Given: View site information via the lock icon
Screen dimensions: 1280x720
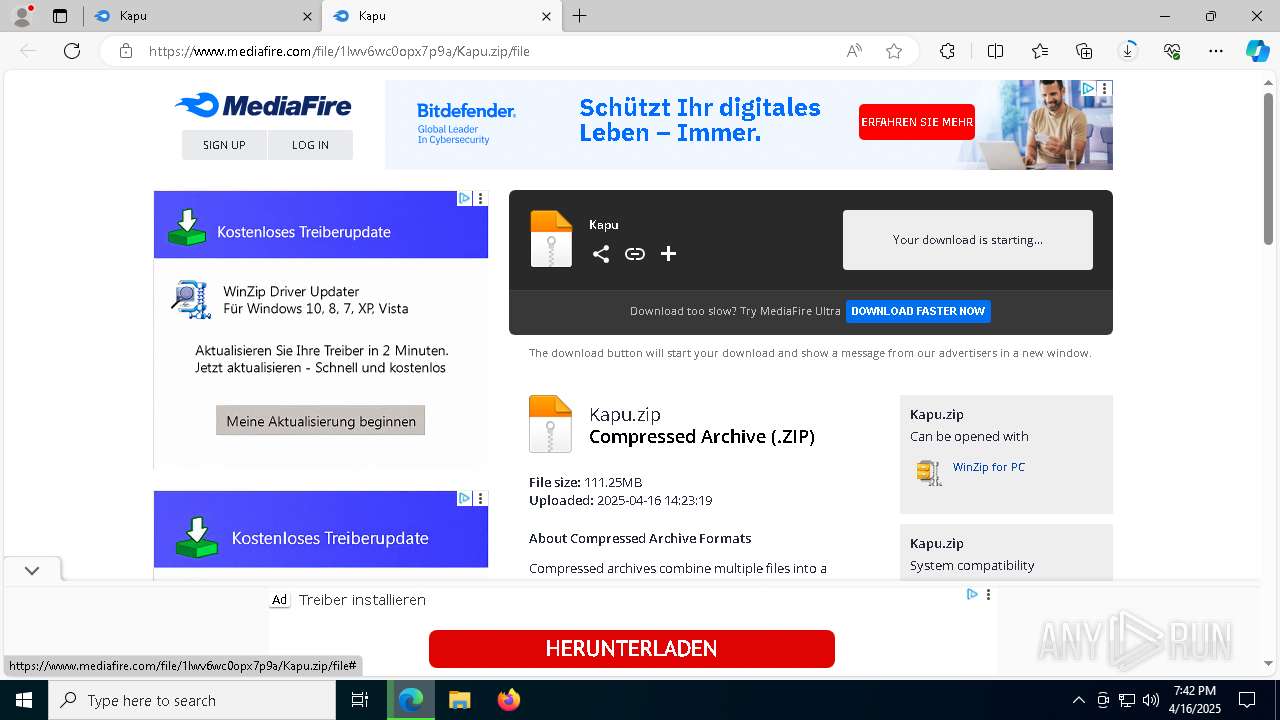Looking at the screenshot, I should [126, 51].
